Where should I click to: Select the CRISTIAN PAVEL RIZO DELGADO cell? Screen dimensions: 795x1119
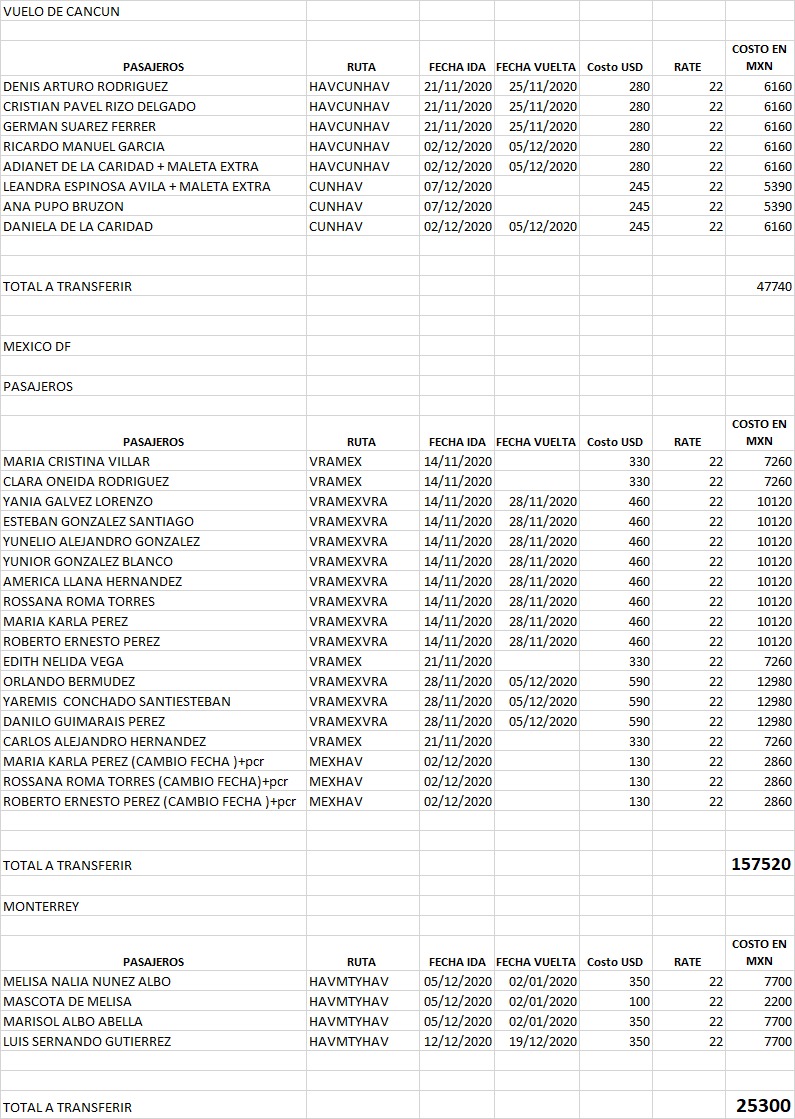click(x=153, y=106)
